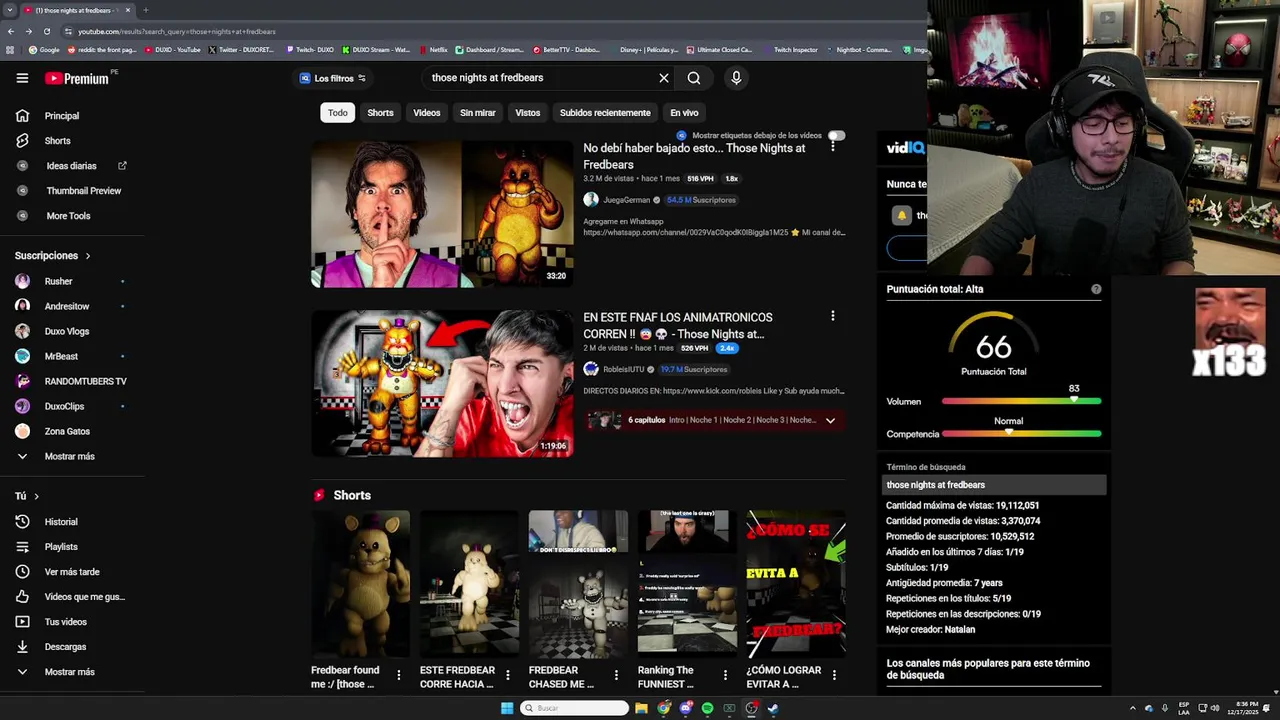Open Steam from the Windows taskbar
Viewport: 1280px width, 720px height.
(x=773, y=708)
